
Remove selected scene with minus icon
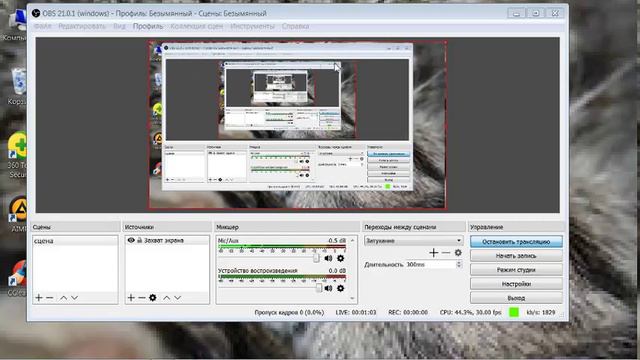click(49, 298)
